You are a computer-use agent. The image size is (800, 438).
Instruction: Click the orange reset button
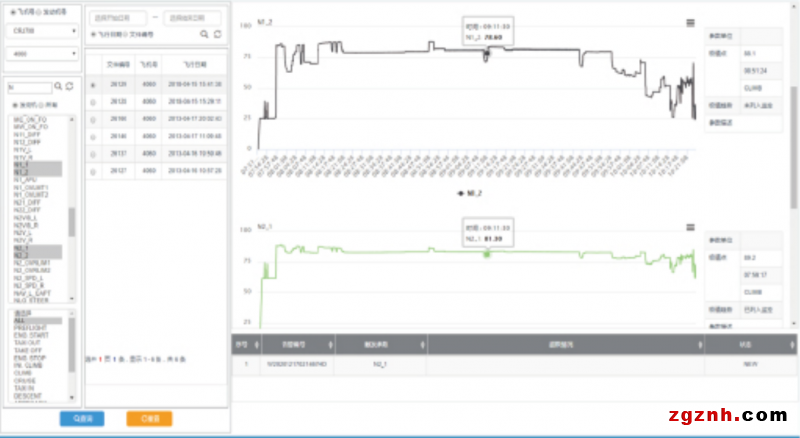click(x=149, y=418)
